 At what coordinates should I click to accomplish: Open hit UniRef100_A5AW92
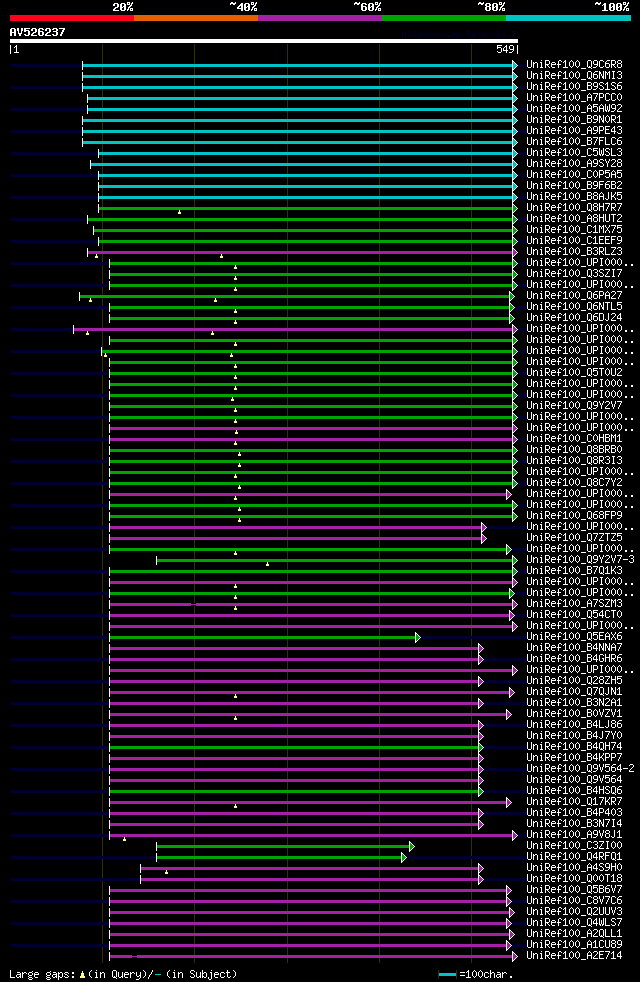point(574,108)
